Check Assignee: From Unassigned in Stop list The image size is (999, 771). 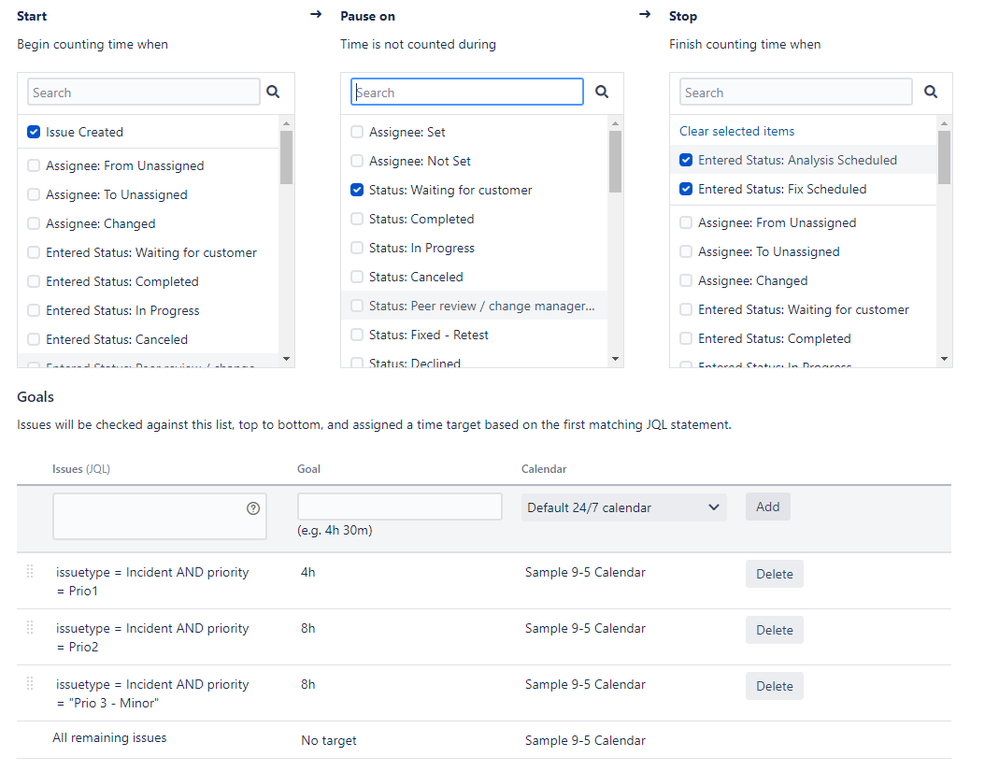[686, 222]
